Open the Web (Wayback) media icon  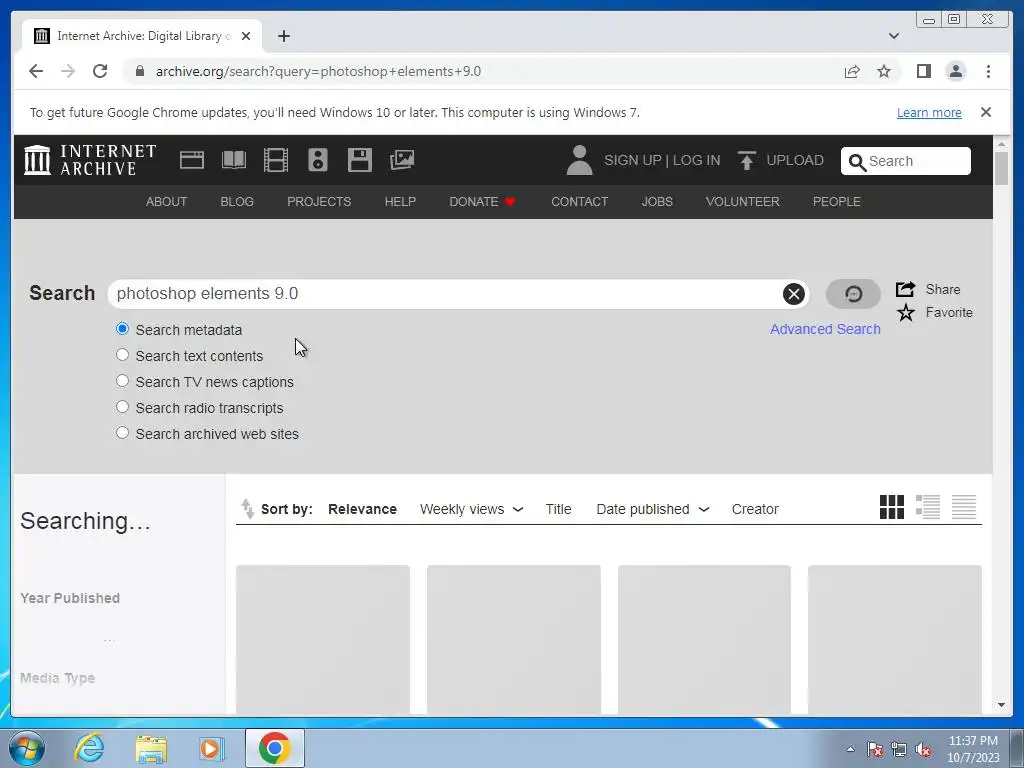(192, 160)
